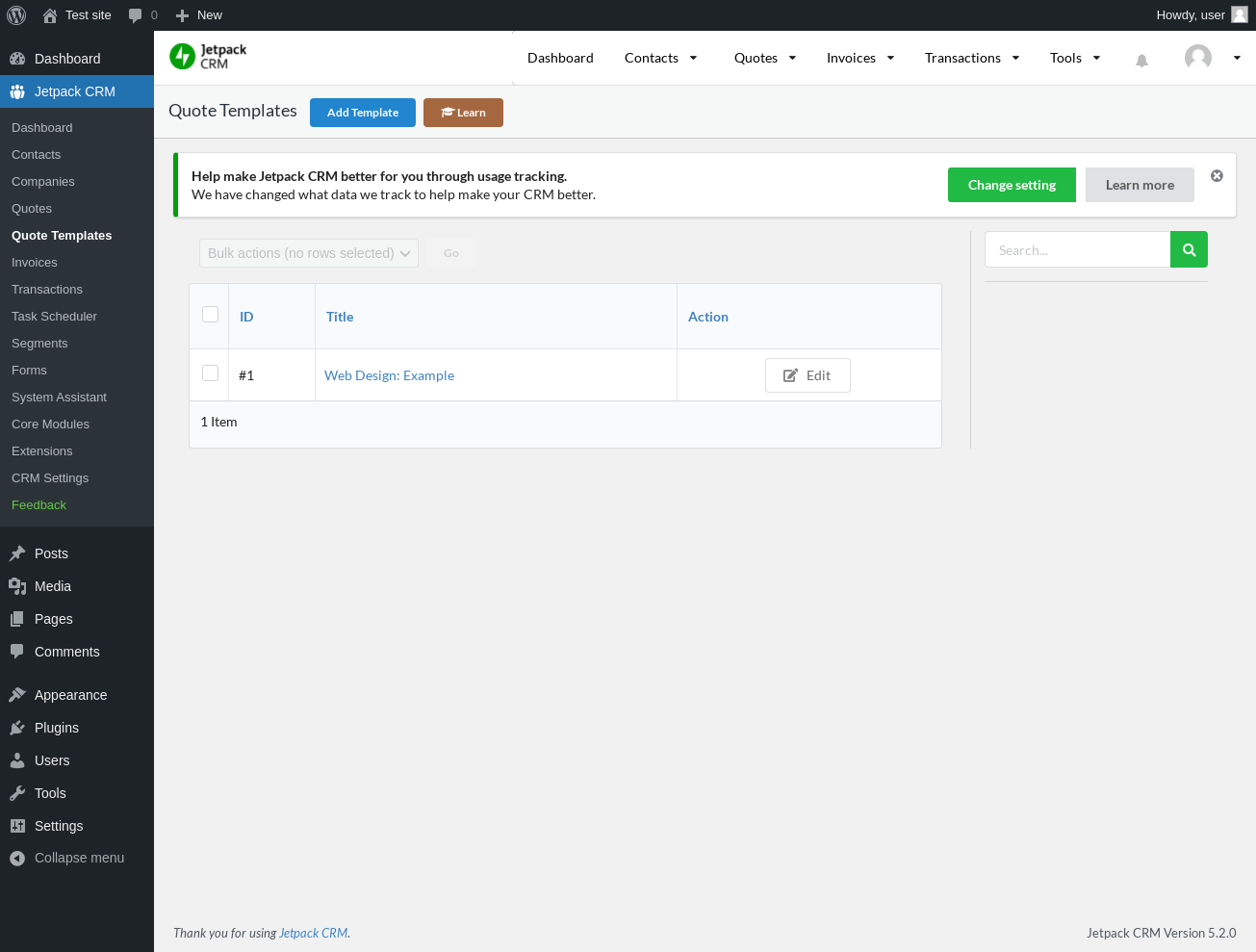Open CRM Settings in sidebar
Viewport: 1256px width, 952px height.
pos(50,478)
